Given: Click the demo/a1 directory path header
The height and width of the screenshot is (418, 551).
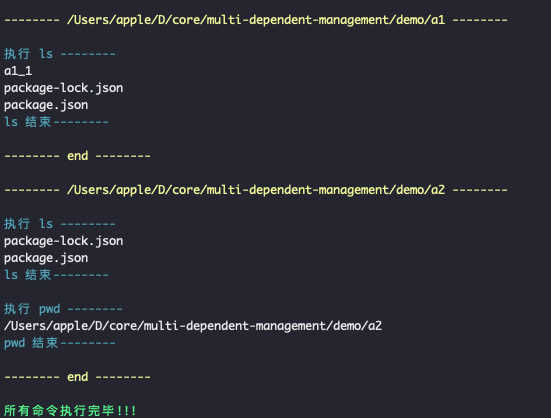Looking at the screenshot, I should pyautogui.click(x=256, y=20).
